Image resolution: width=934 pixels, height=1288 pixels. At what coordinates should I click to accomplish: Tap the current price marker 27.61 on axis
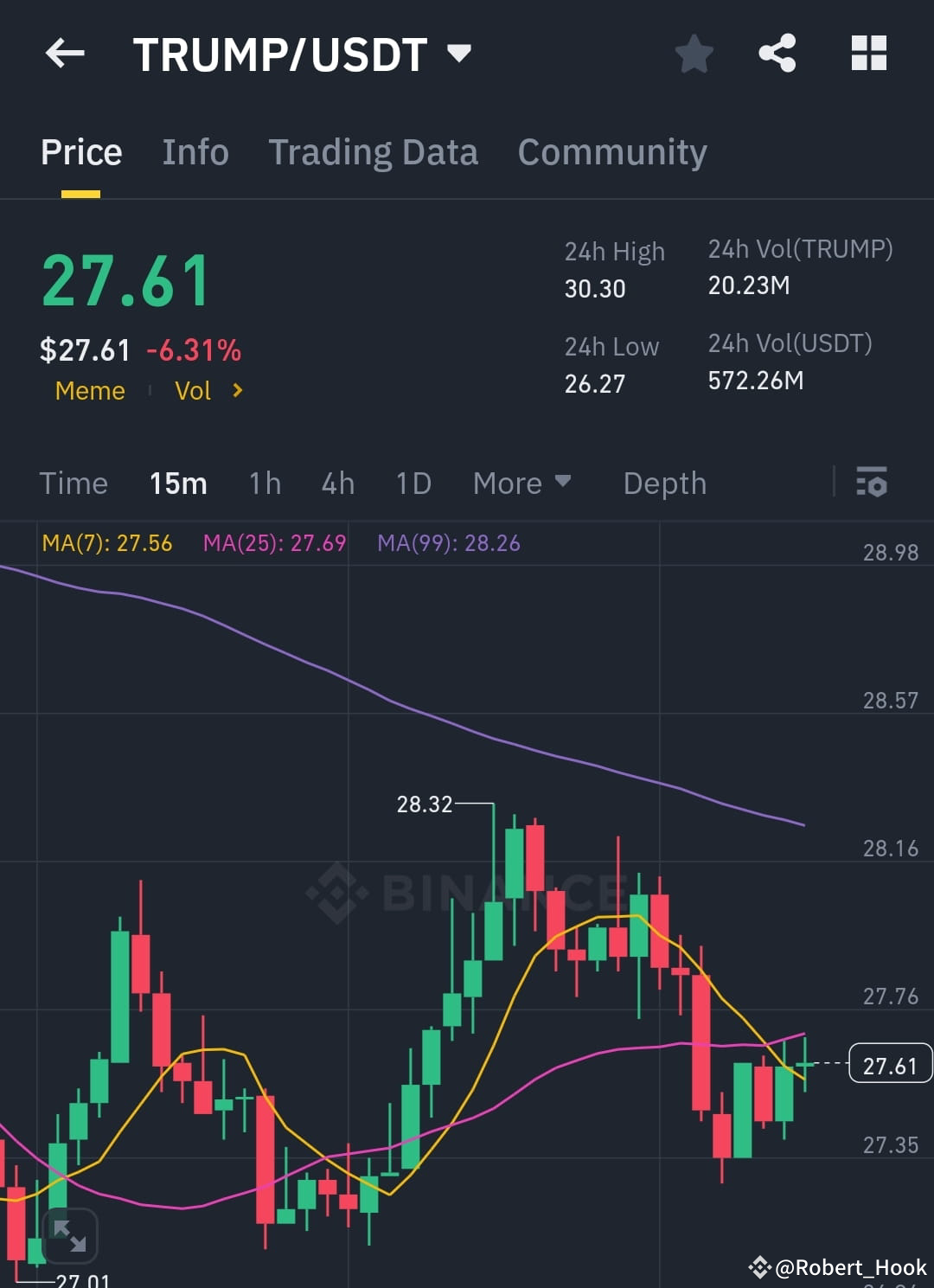pos(890,1065)
